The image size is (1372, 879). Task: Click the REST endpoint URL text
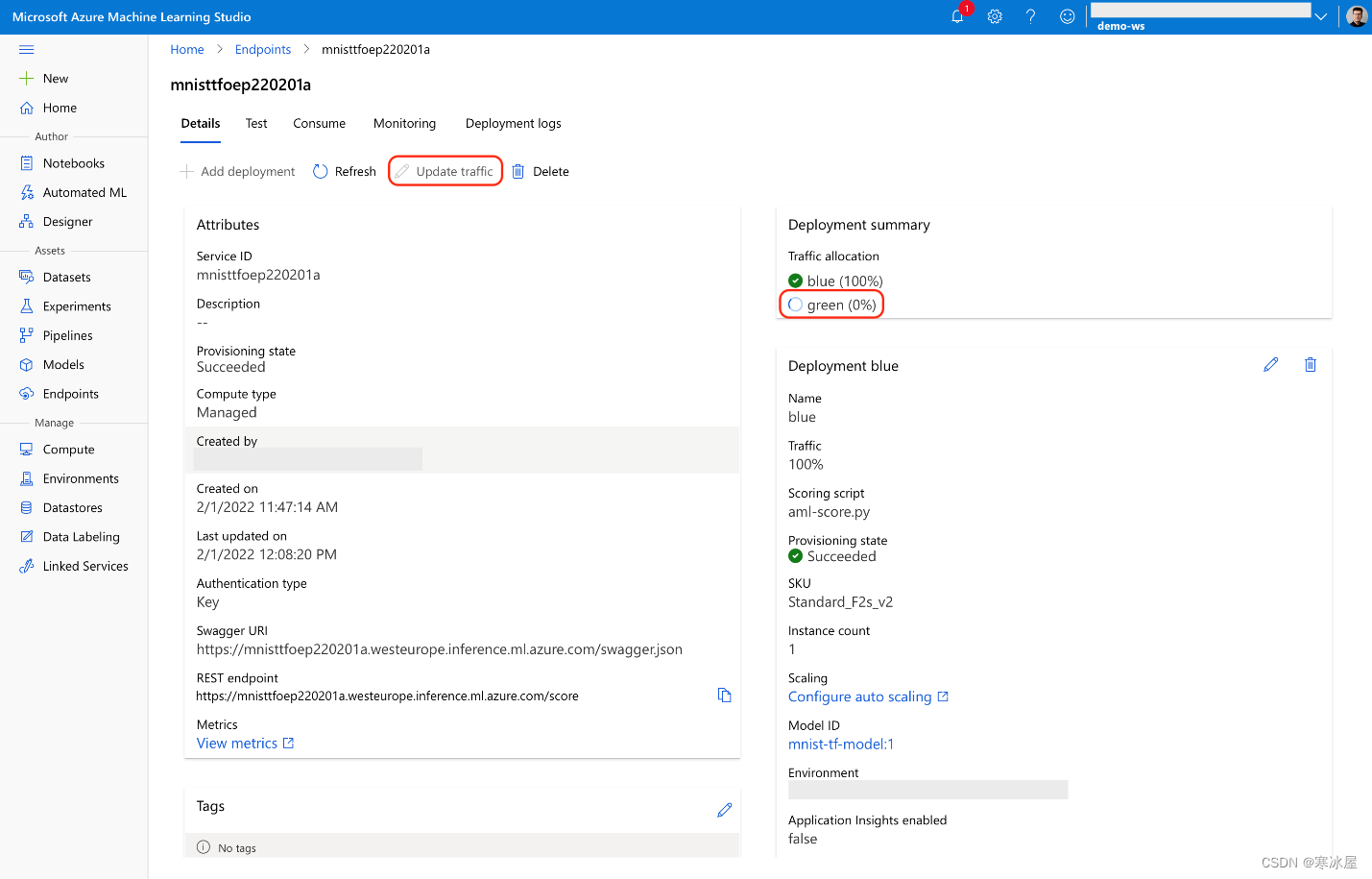387,696
